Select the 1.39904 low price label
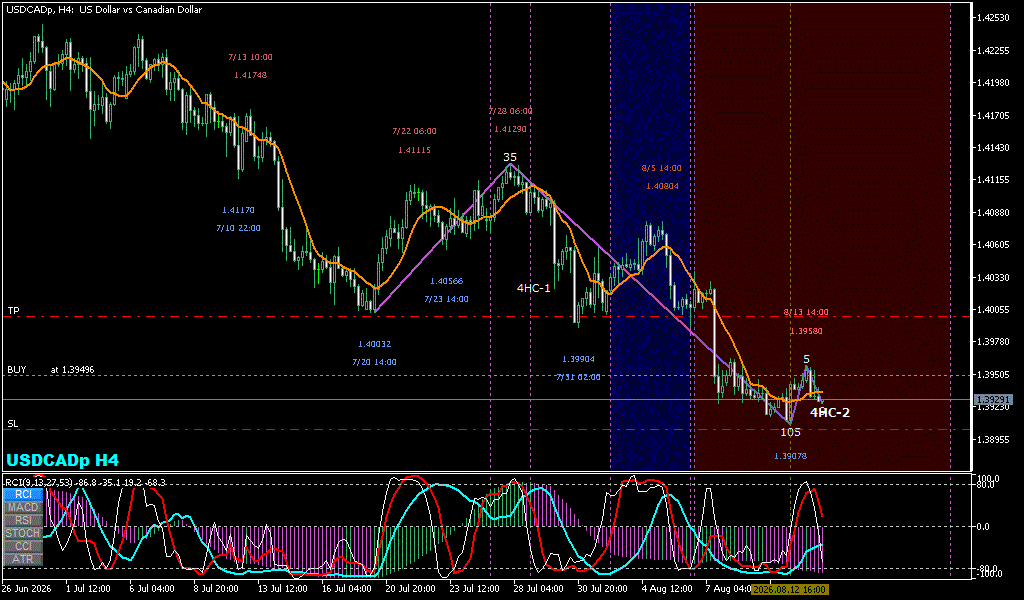1024x600 pixels. click(579, 359)
